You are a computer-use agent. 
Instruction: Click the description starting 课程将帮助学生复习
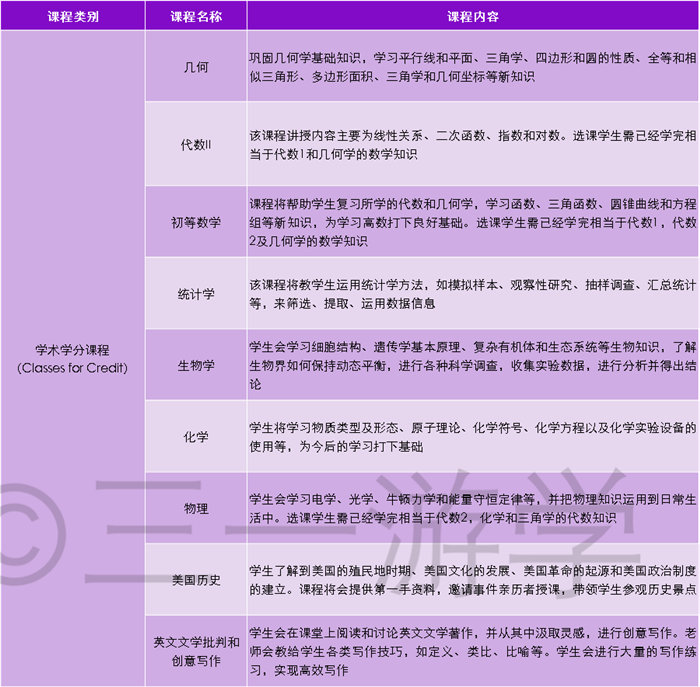[473, 222]
